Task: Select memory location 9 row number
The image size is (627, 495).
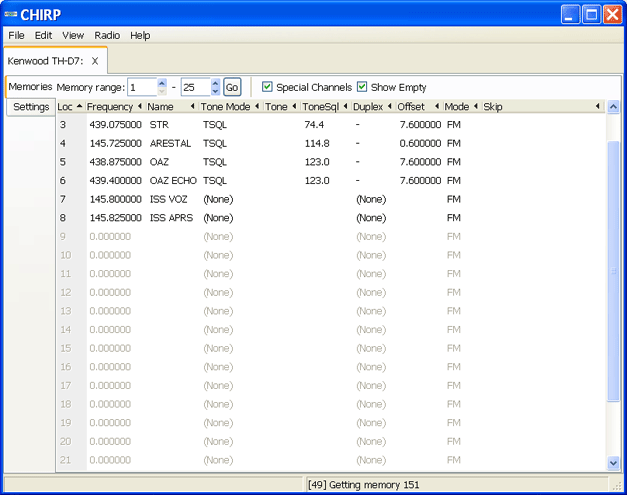Action: pos(63,237)
